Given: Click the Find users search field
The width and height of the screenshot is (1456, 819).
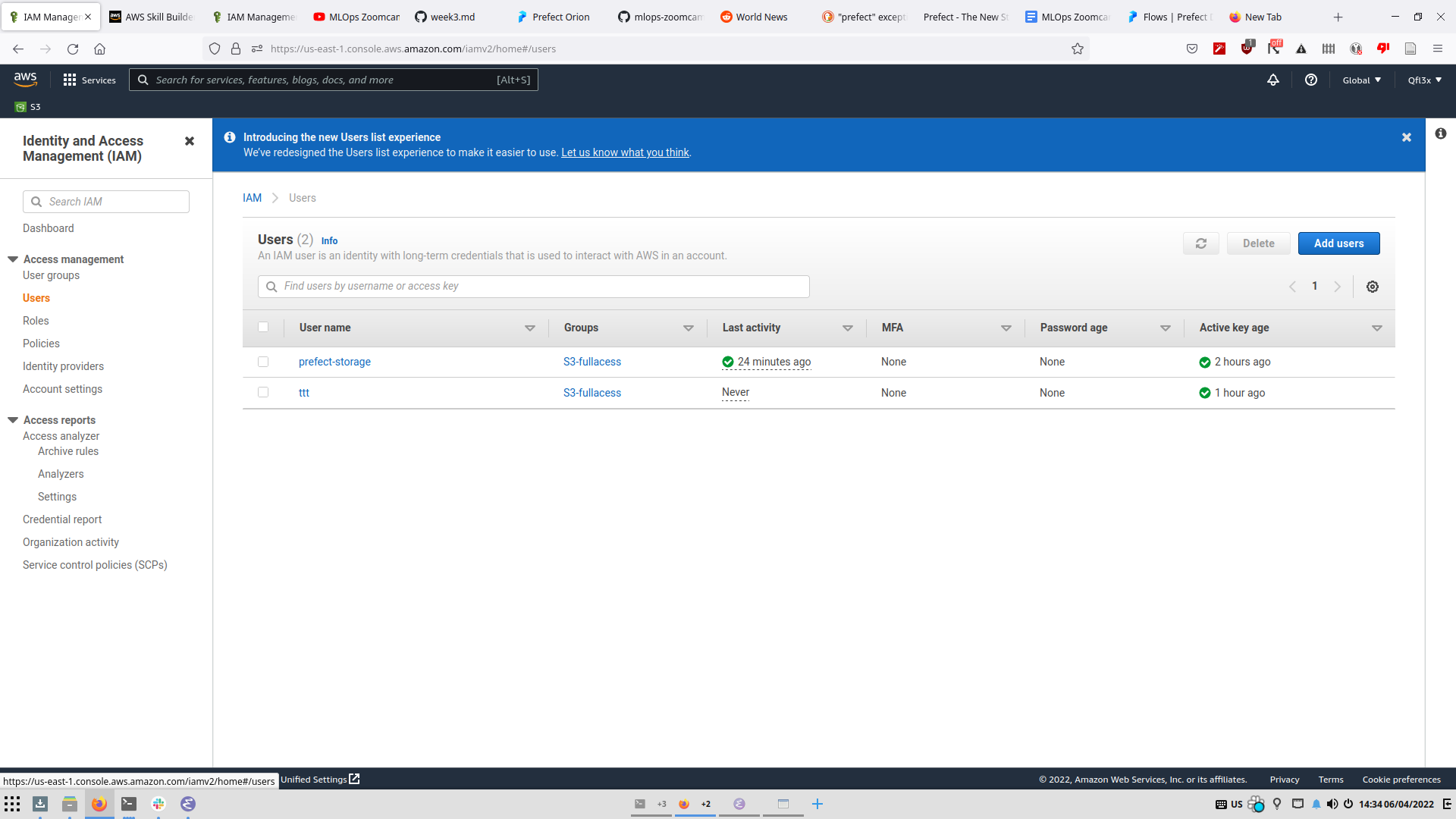Looking at the screenshot, I should click(x=534, y=287).
